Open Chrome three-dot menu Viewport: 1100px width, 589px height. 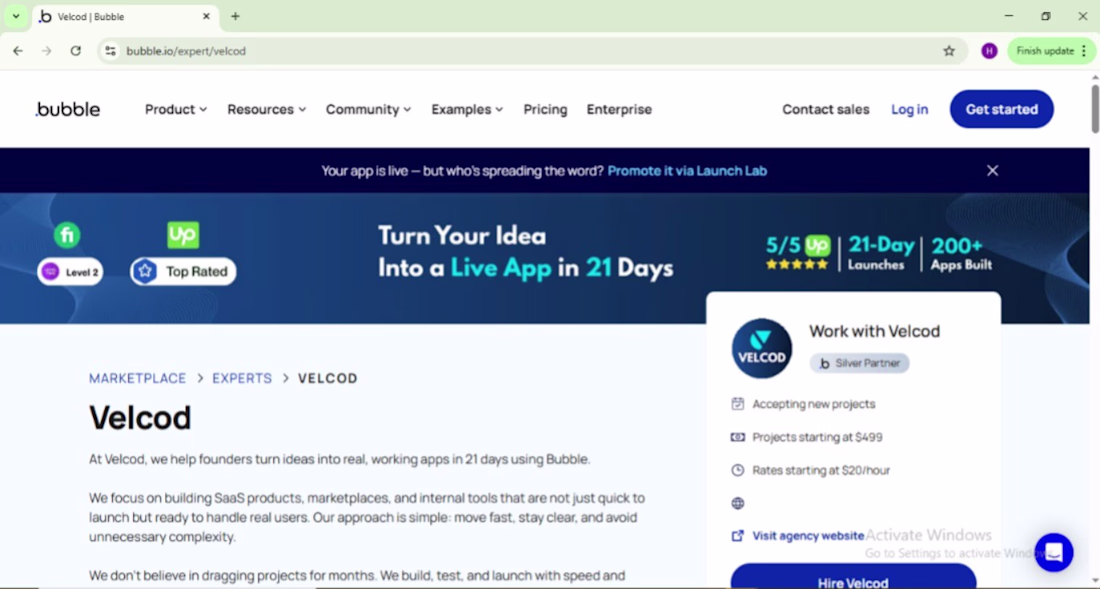click(1084, 51)
